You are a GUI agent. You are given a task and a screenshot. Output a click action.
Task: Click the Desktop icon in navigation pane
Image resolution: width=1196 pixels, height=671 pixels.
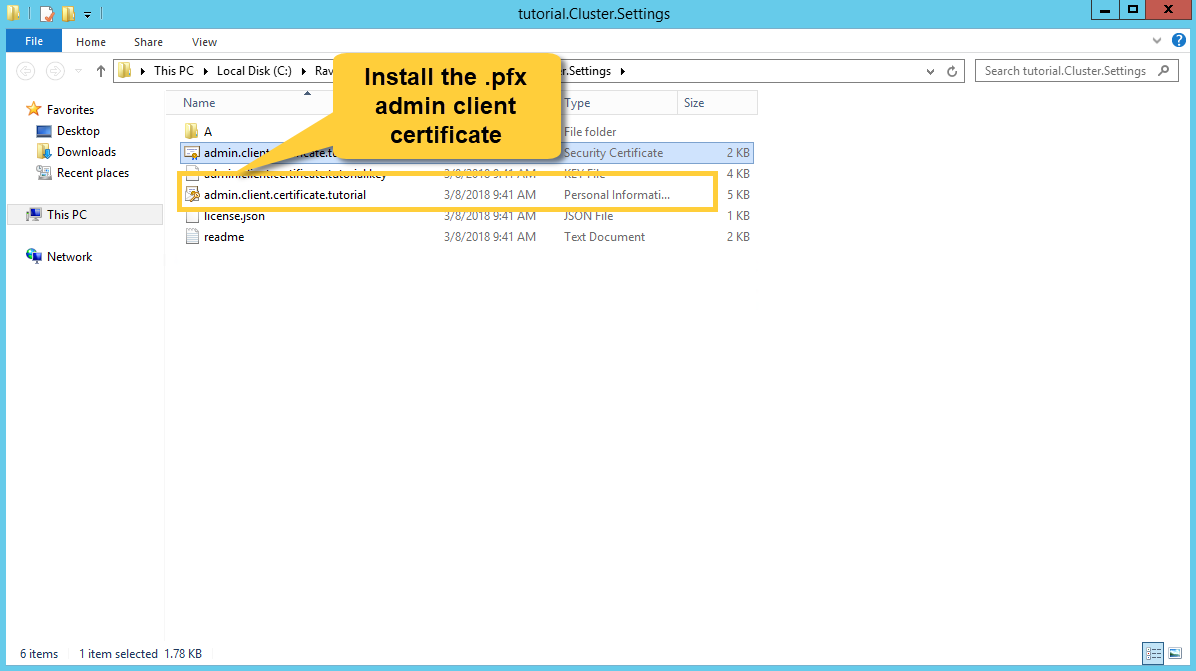coord(44,131)
